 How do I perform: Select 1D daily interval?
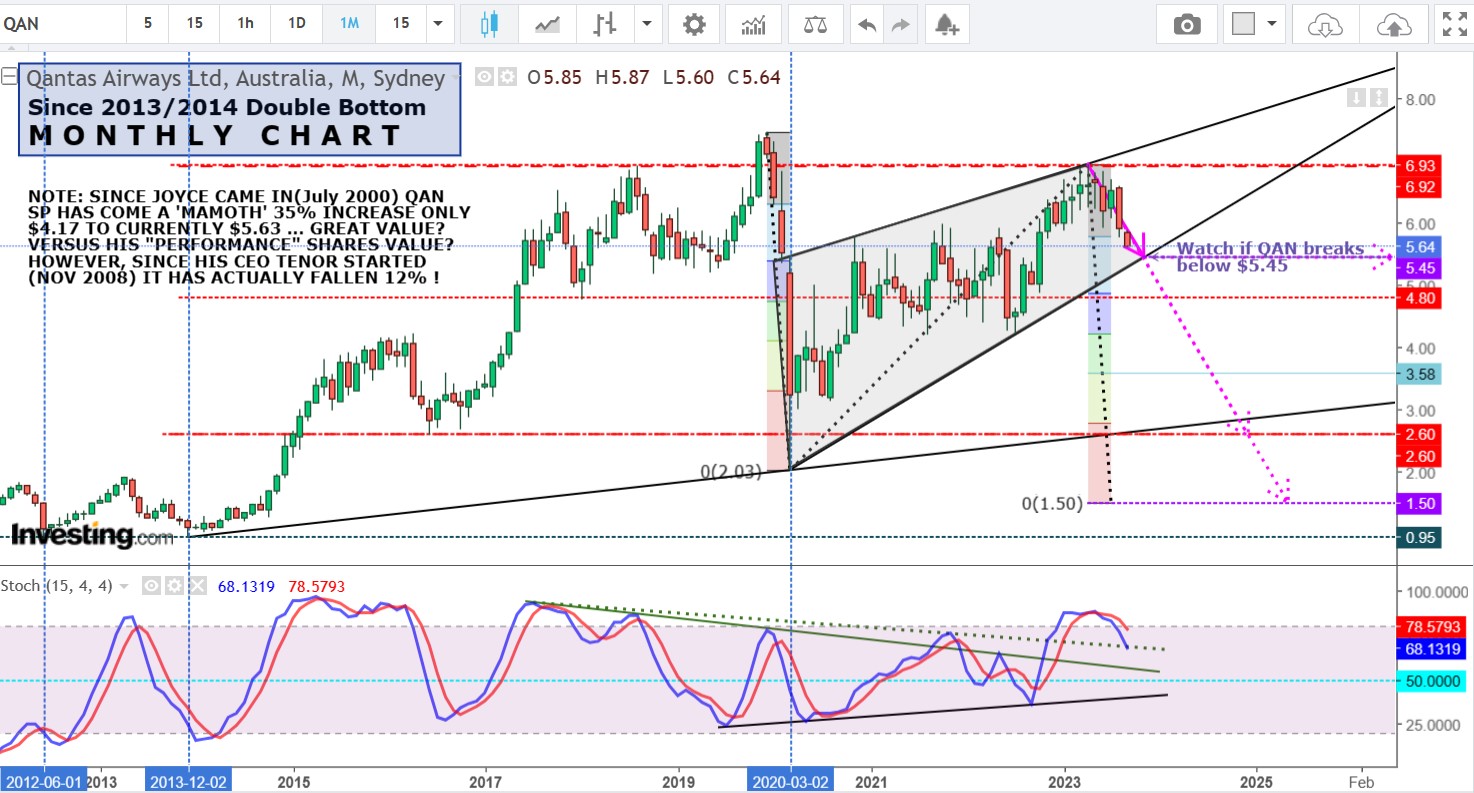297,23
